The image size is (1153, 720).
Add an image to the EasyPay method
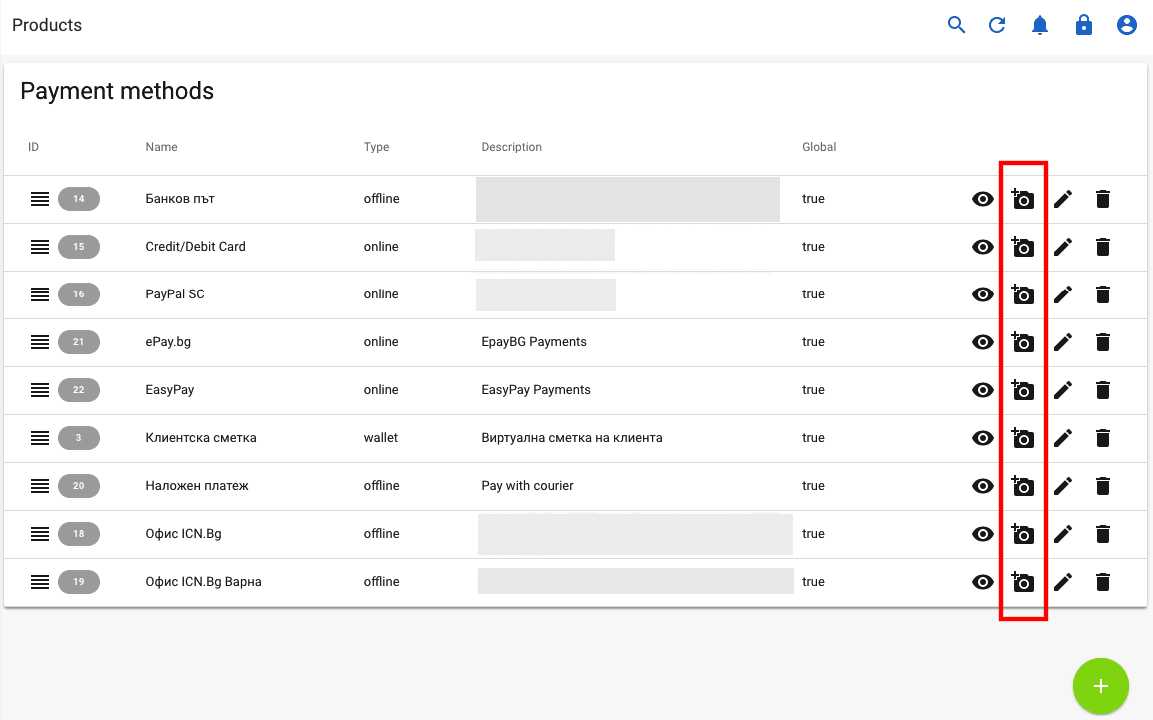(x=1023, y=390)
